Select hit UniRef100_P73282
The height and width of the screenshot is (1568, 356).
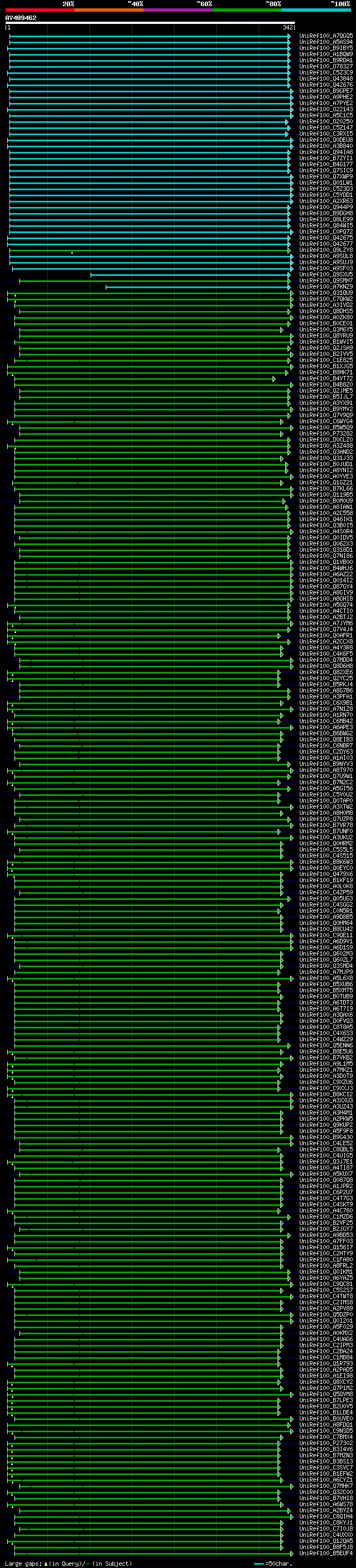(325, 434)
